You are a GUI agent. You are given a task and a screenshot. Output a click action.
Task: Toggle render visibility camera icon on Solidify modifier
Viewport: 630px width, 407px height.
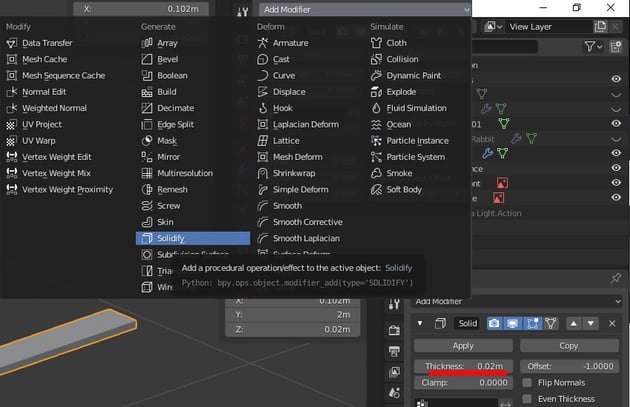click(x=494, y=324)
